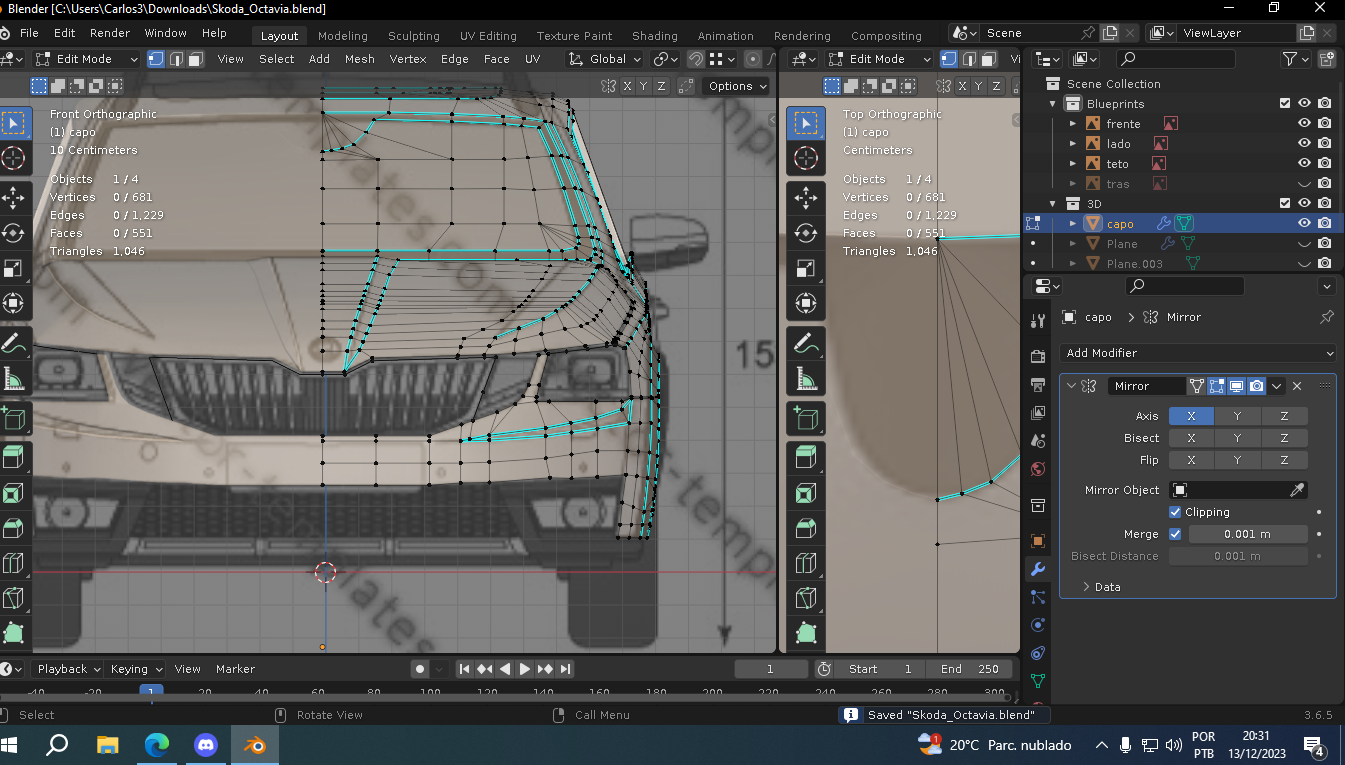The height and width of the screenshot is (765, 1345).
Task: Click the Merge distance 0.001 m field
Action: click(1247, 534)
